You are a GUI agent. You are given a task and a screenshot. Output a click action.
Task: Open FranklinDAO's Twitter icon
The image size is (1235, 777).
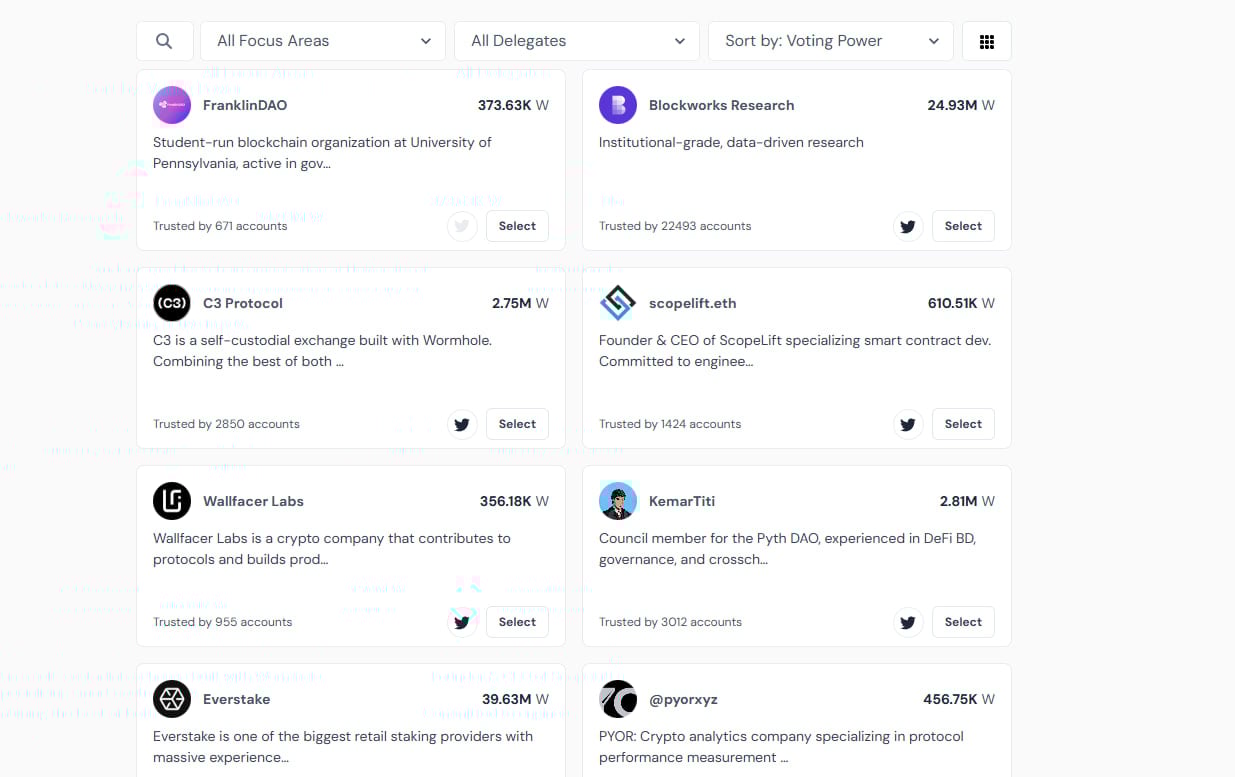(x=462, y=226)
